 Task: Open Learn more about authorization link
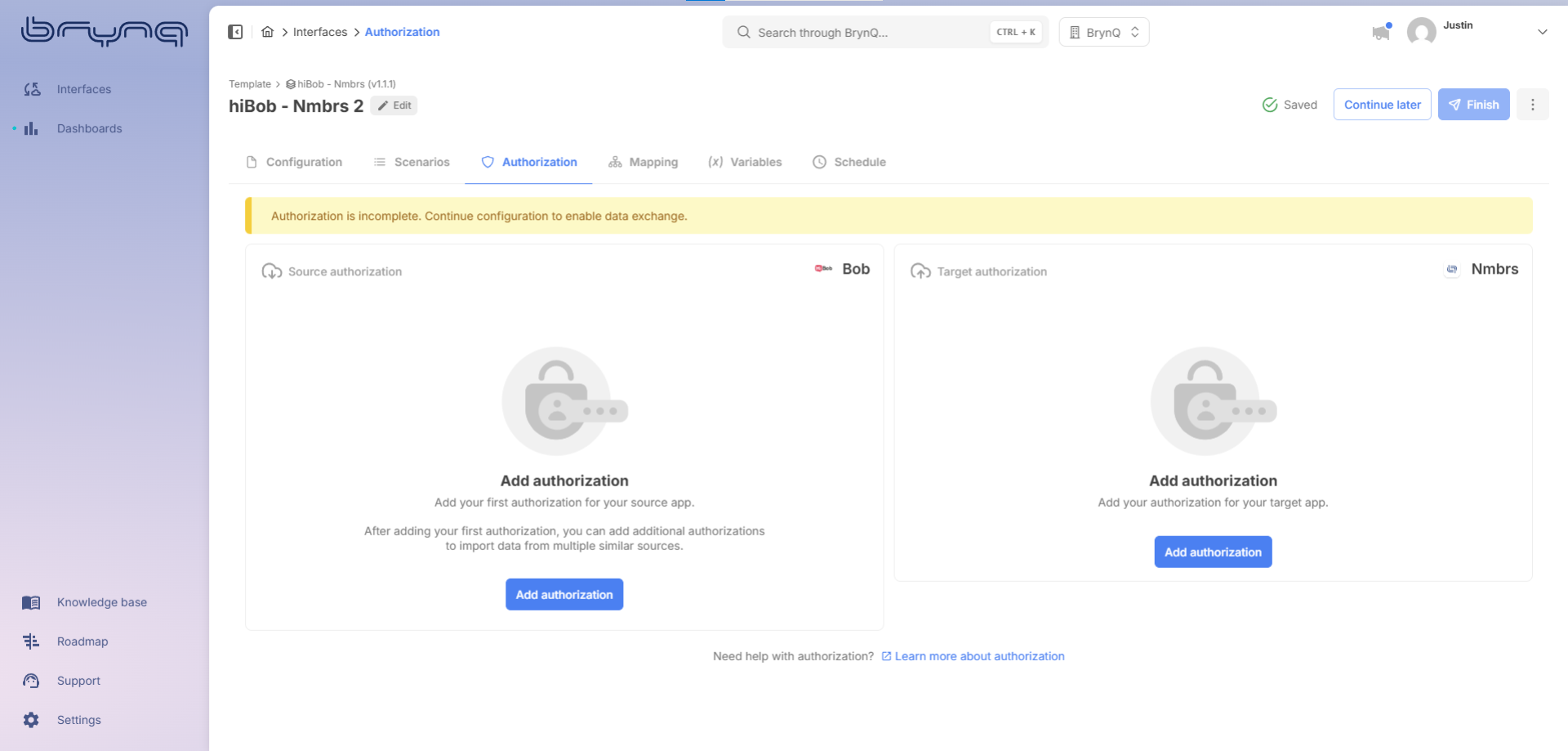click(973, 656)
